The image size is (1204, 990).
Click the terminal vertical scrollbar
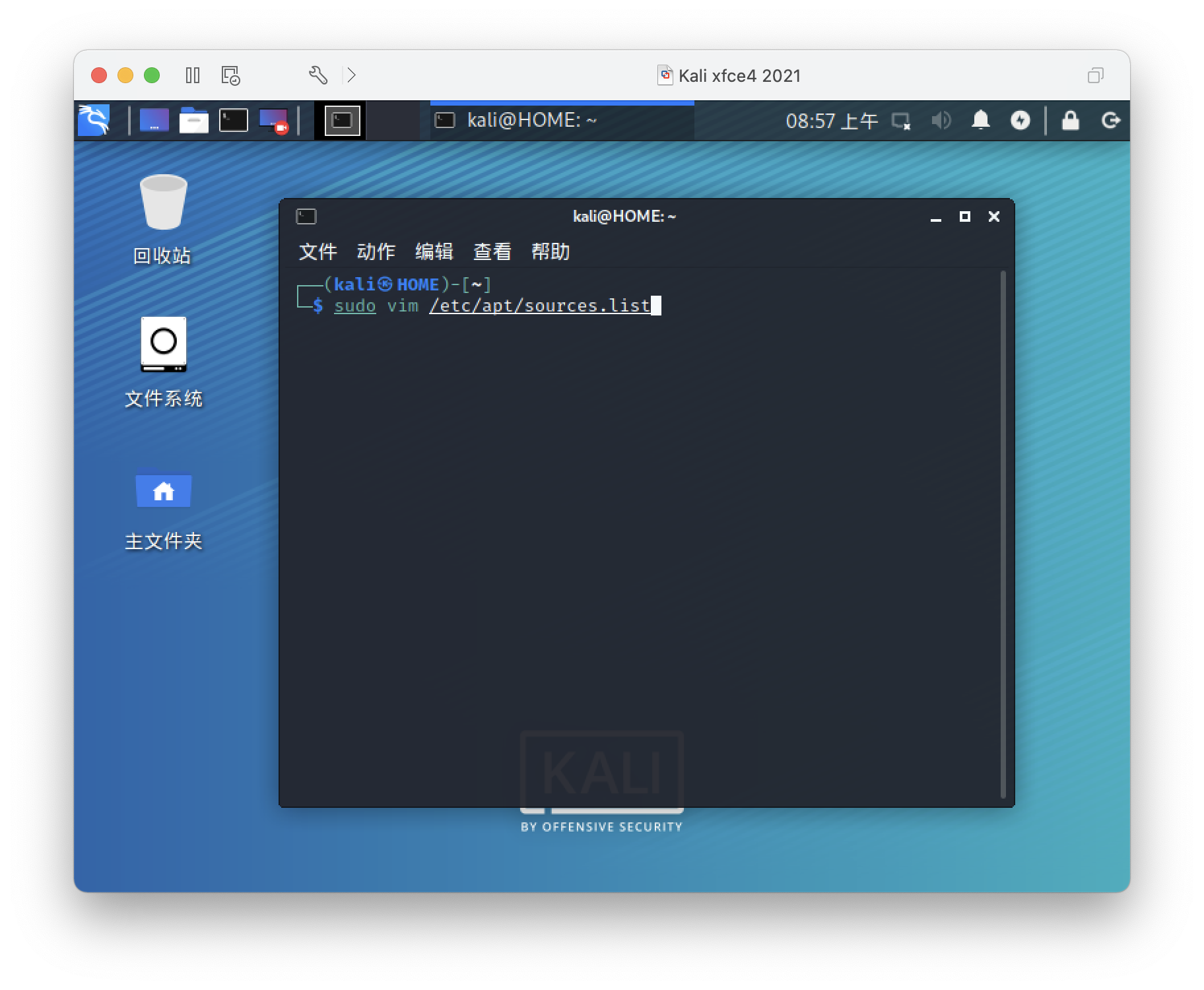(x=1003, y=535)
